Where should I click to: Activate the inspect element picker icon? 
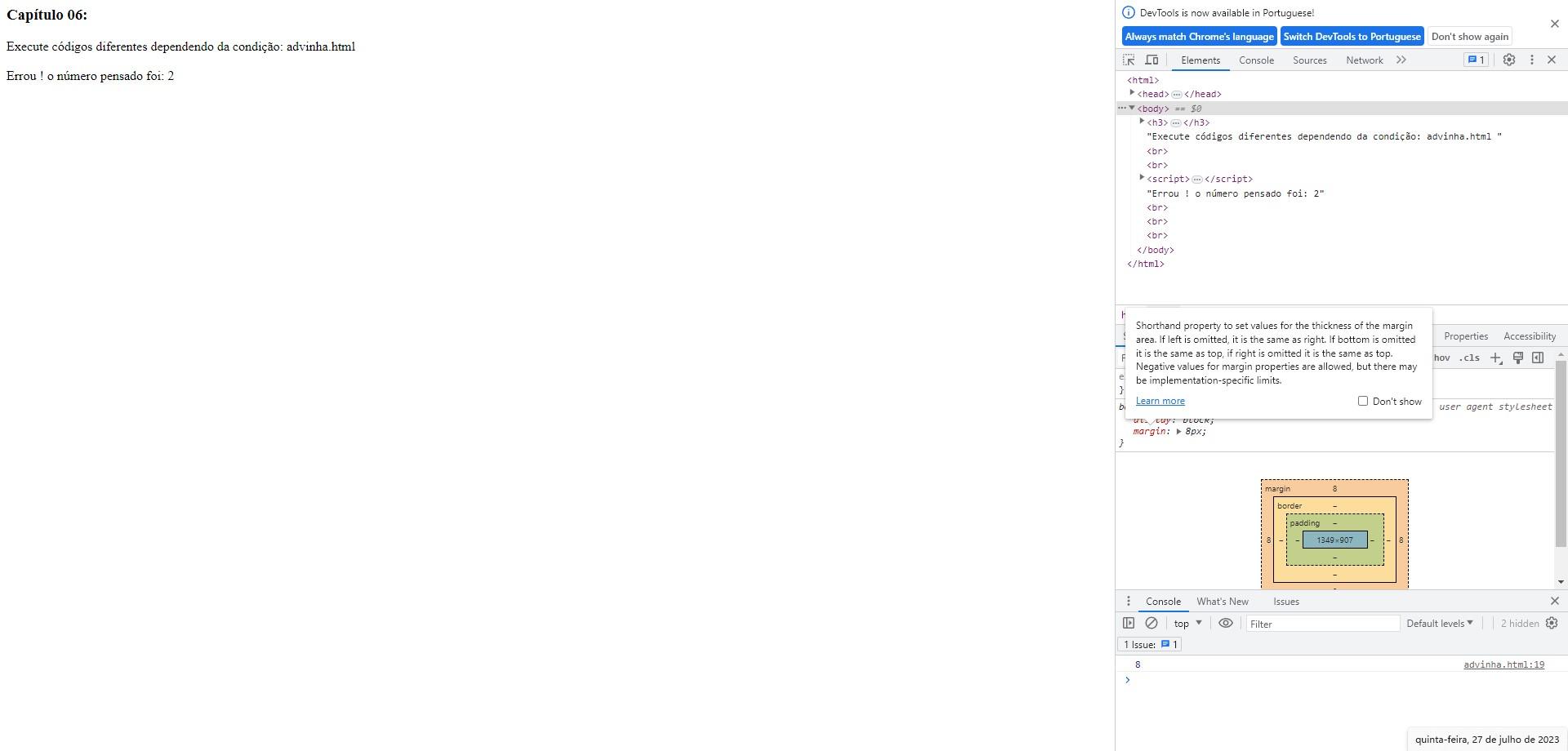(1129, 60)
